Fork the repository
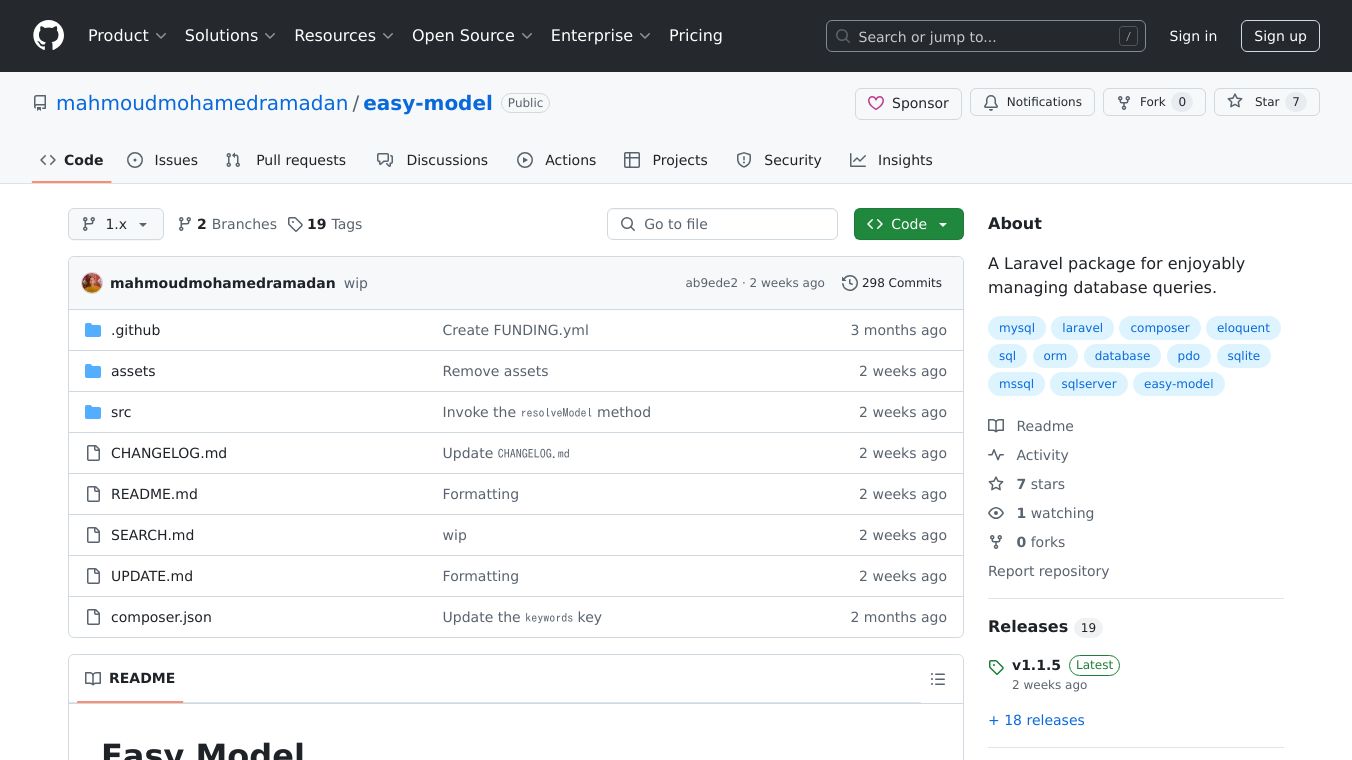 click(1153, 102)
